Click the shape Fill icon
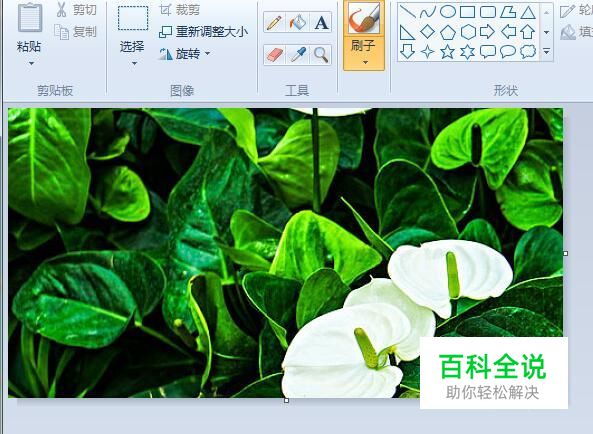This screenshot has width=593, height=434. click(x=568, y=32)
